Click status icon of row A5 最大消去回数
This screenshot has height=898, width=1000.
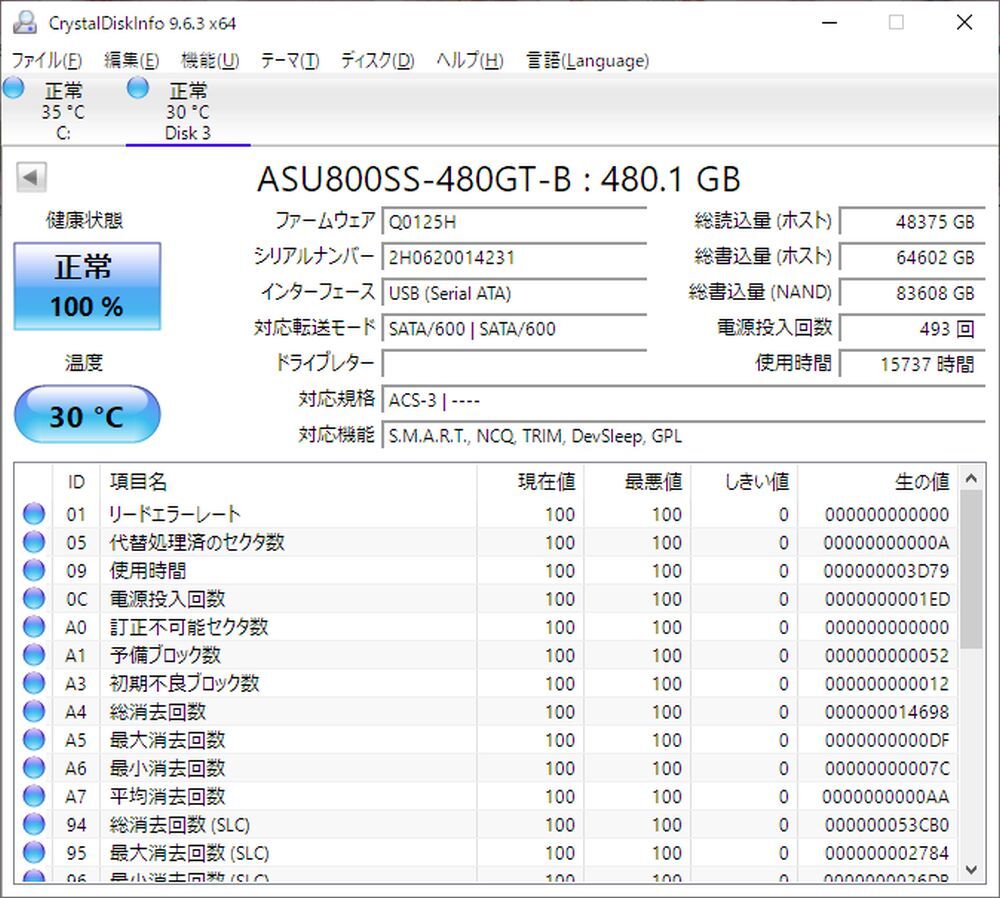(34, 739)
